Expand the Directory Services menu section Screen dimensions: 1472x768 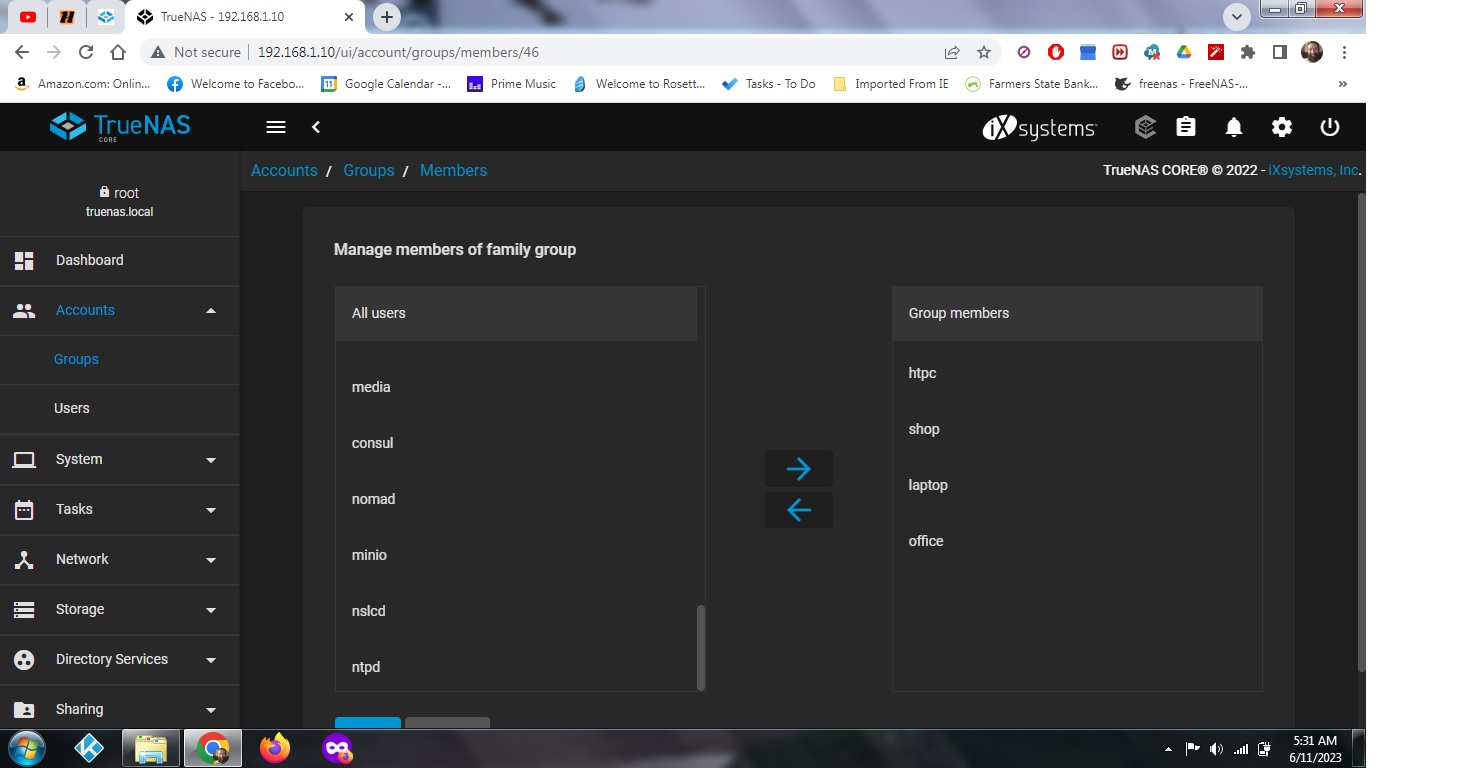(x=120, y=659)
